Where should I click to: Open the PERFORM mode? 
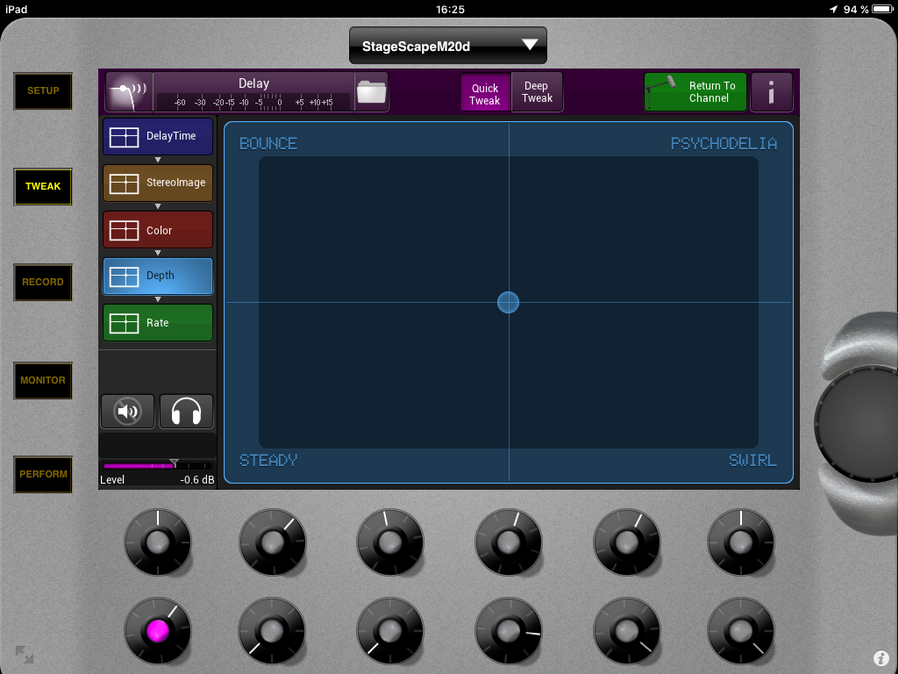(x=43, y=475)
